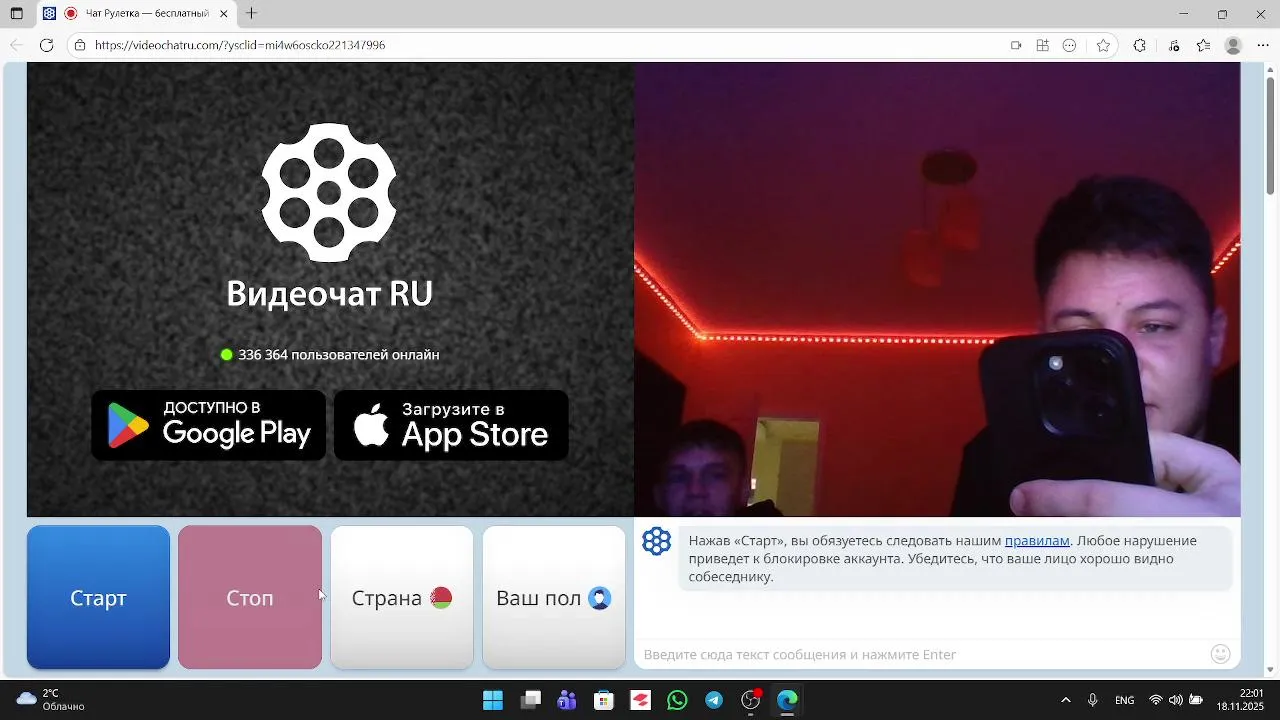This screenshot has width=1280, height=720.
Task: Open the weather widget Облачно
Action: 51,700
